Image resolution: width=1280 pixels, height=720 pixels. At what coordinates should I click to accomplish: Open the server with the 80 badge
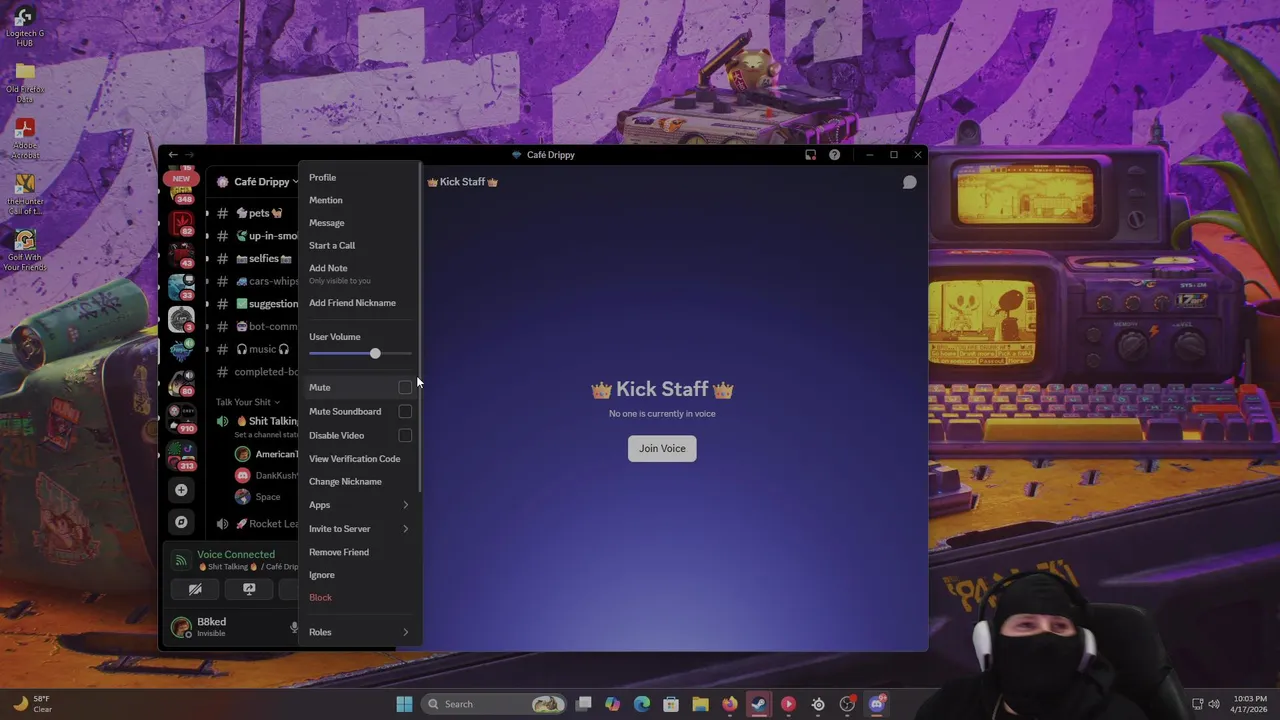tap(181, 382)
